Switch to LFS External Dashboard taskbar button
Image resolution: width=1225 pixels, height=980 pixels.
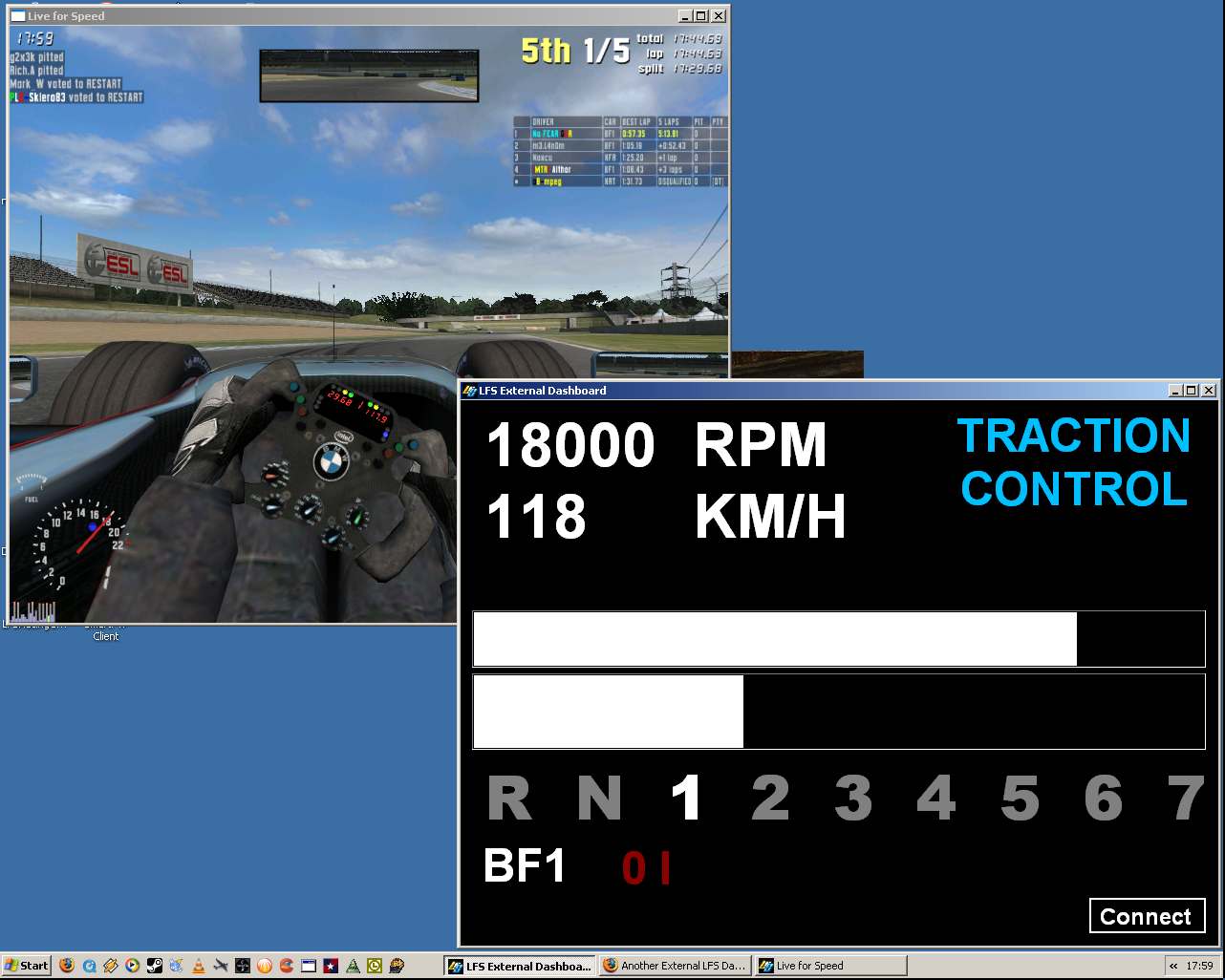[x=521, y=966]
